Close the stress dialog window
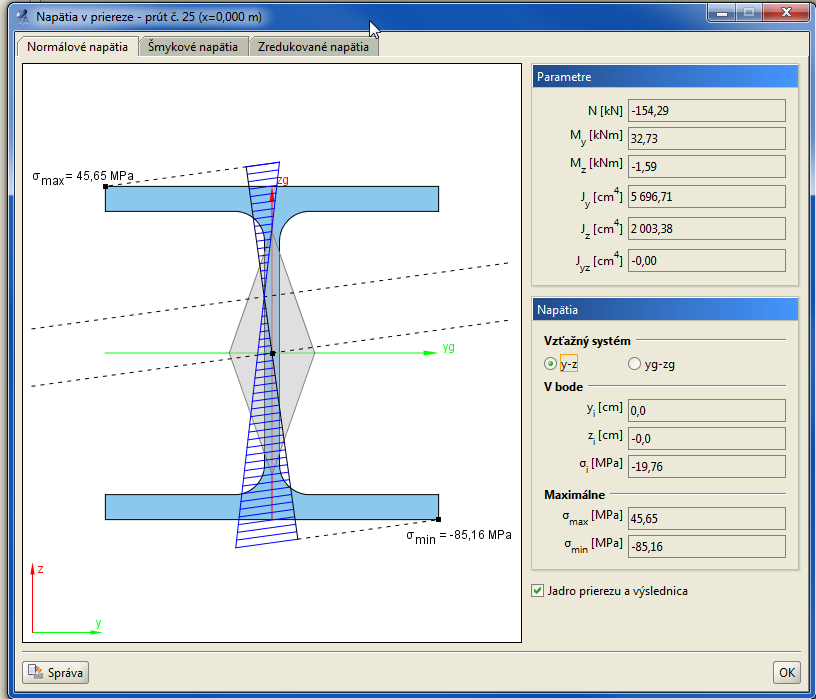The width and height of the screenshot is (816, 699). click(x=786, y=12)
